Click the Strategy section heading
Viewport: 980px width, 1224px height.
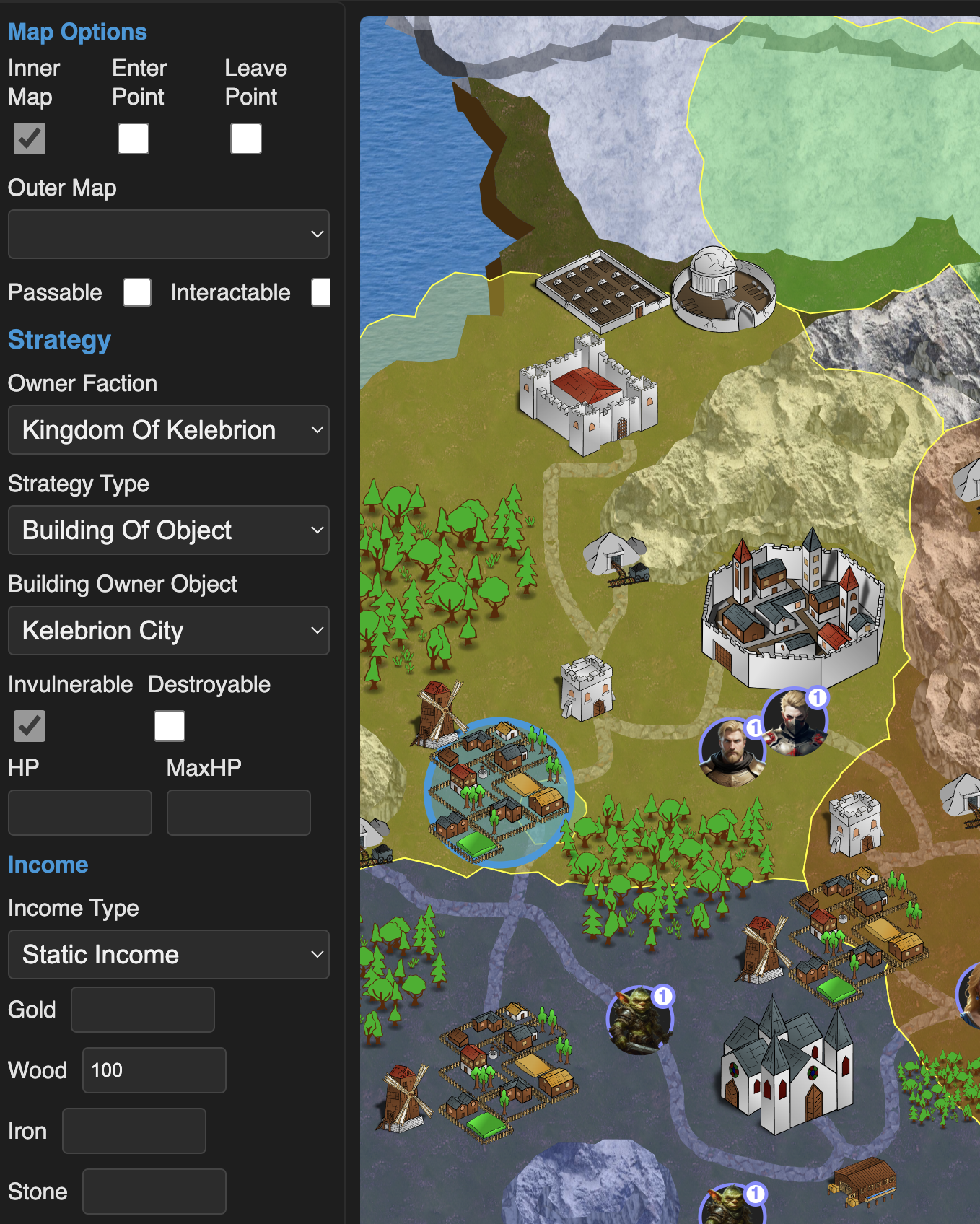pyautogui.click(x=59, y=340)
